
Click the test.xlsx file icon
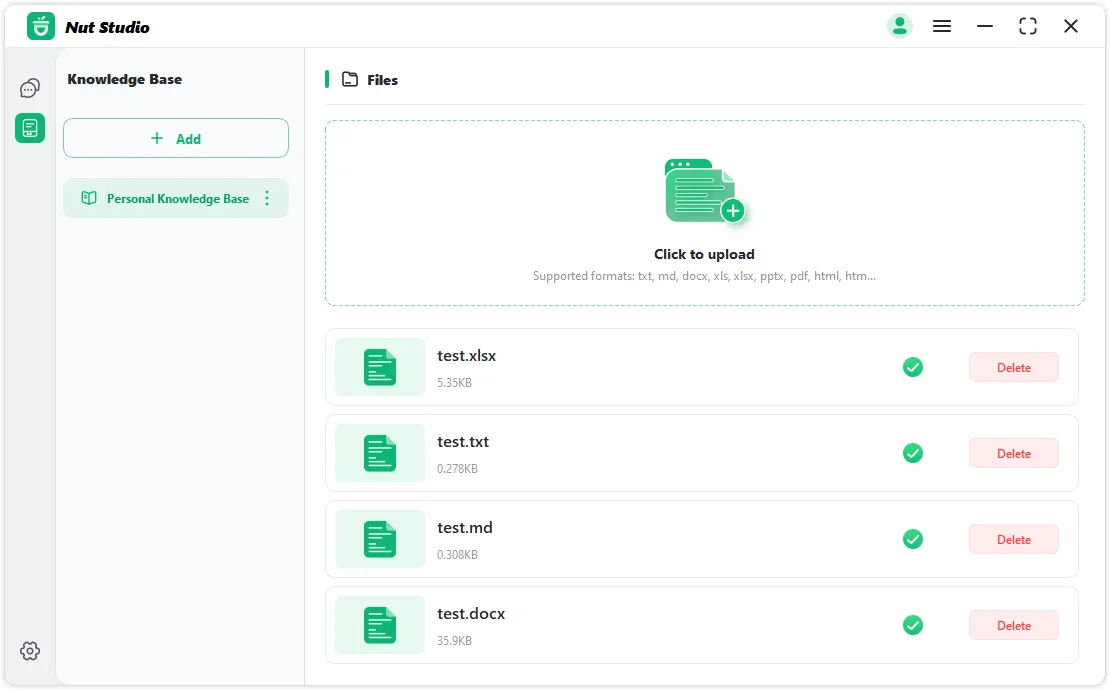380,367
